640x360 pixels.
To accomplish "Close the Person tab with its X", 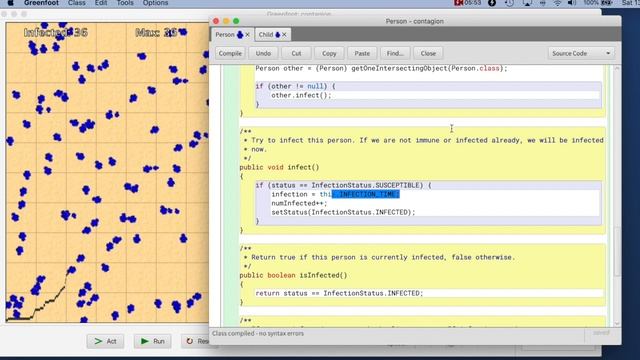I will click(247, 35).
